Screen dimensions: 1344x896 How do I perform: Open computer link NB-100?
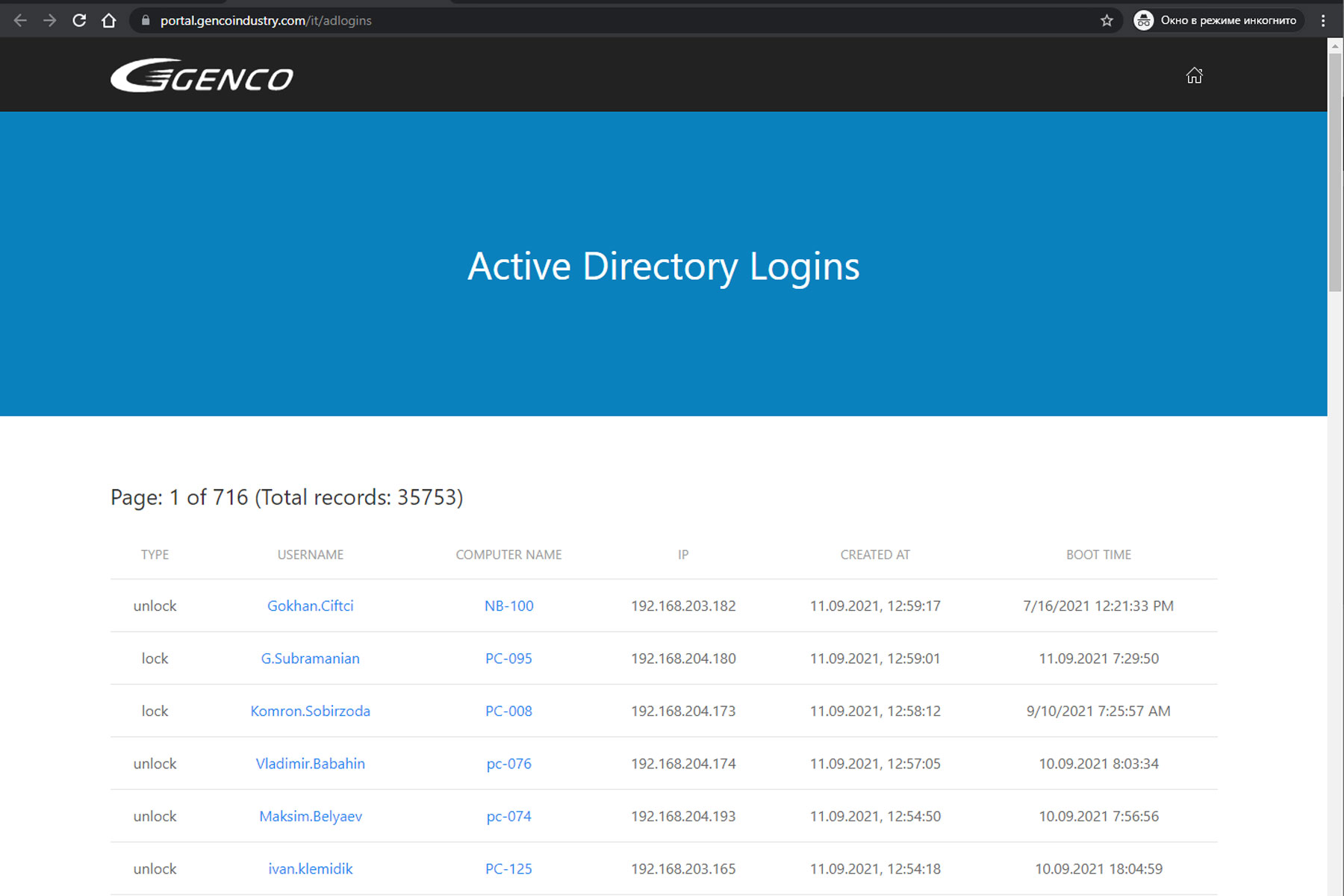pos(508,606)
